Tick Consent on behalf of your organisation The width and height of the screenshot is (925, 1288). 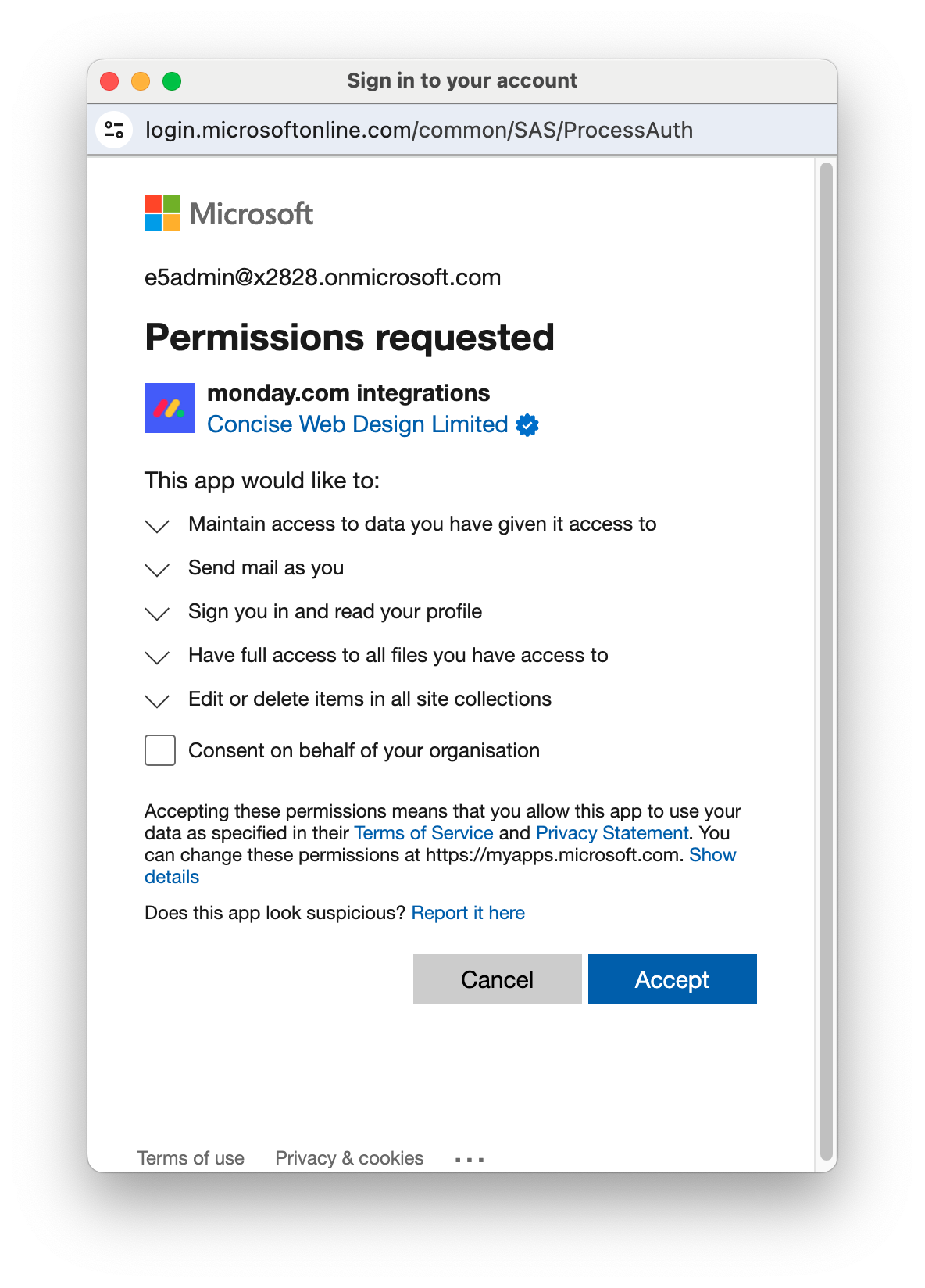[x=160, y=750]
